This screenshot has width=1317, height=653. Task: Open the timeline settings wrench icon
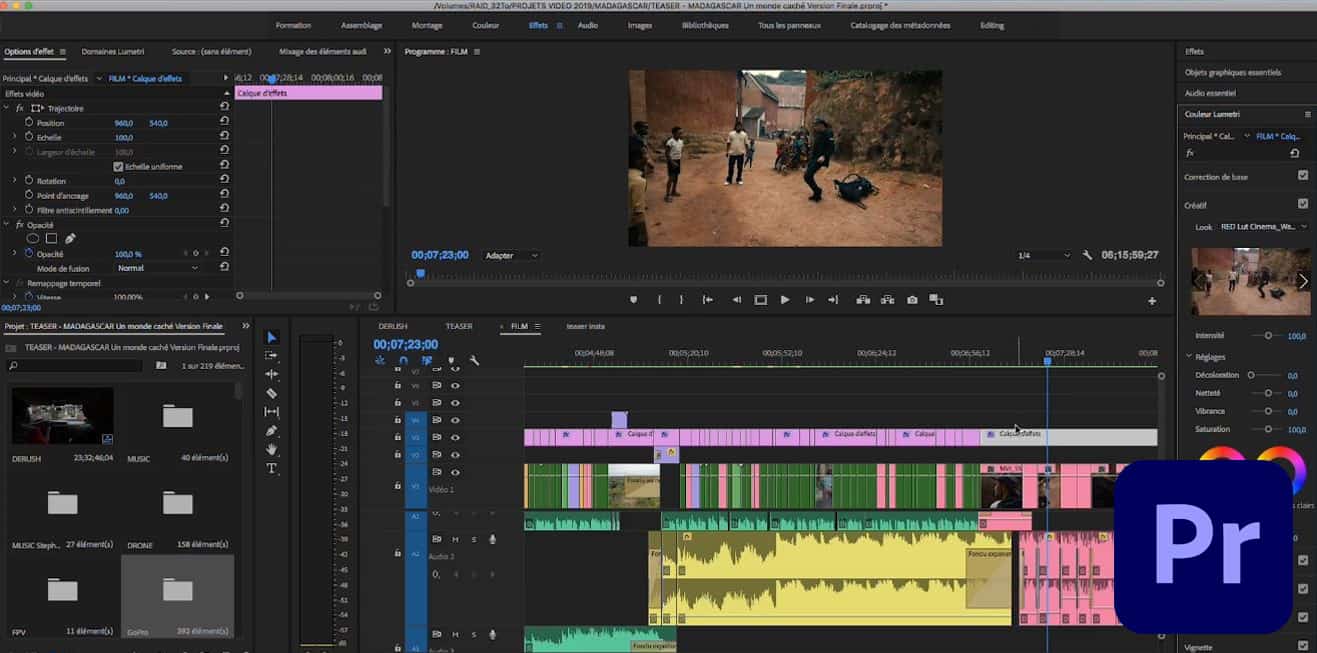(x=475, y=360)
